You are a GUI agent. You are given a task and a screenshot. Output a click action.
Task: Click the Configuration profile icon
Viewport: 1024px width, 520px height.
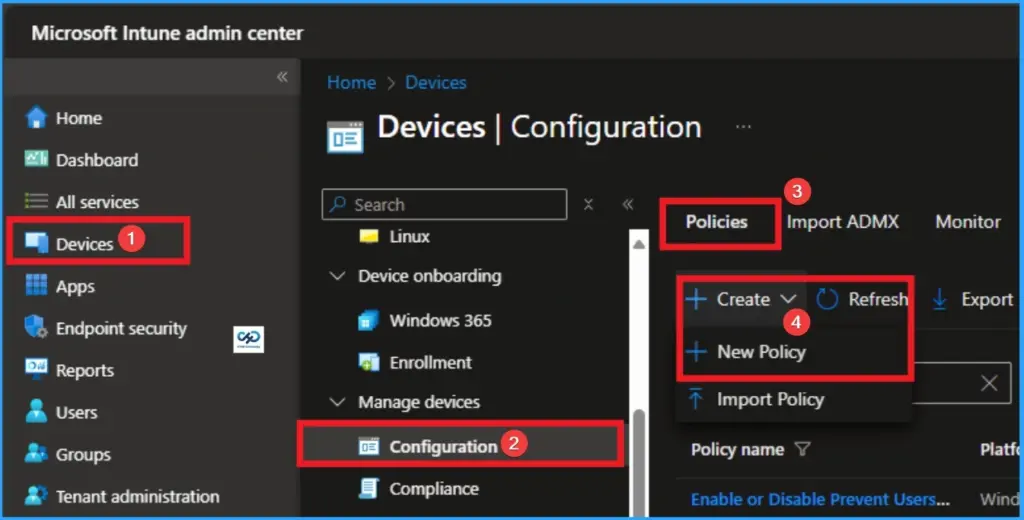coord(369,446)
